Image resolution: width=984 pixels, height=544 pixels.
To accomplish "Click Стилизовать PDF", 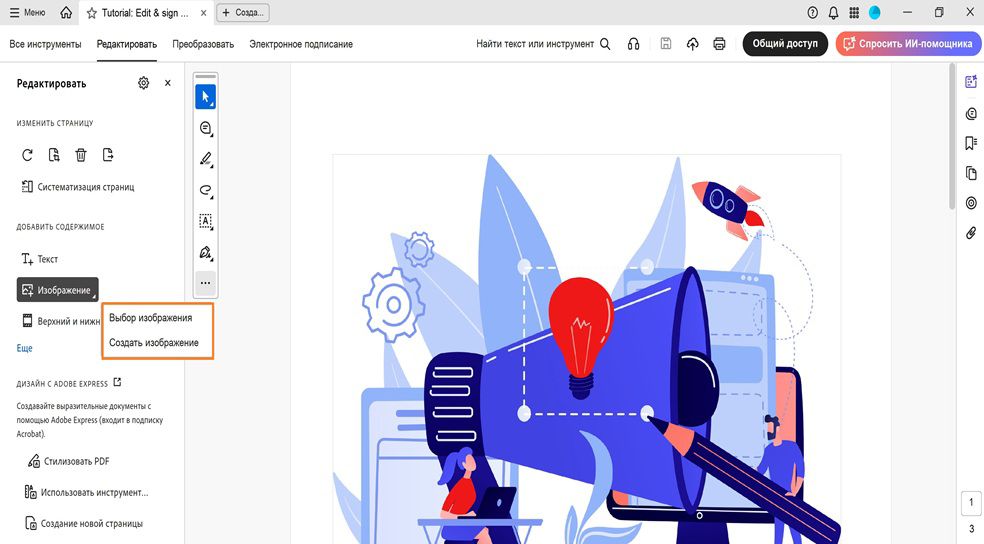I will (x=68, y=461).
